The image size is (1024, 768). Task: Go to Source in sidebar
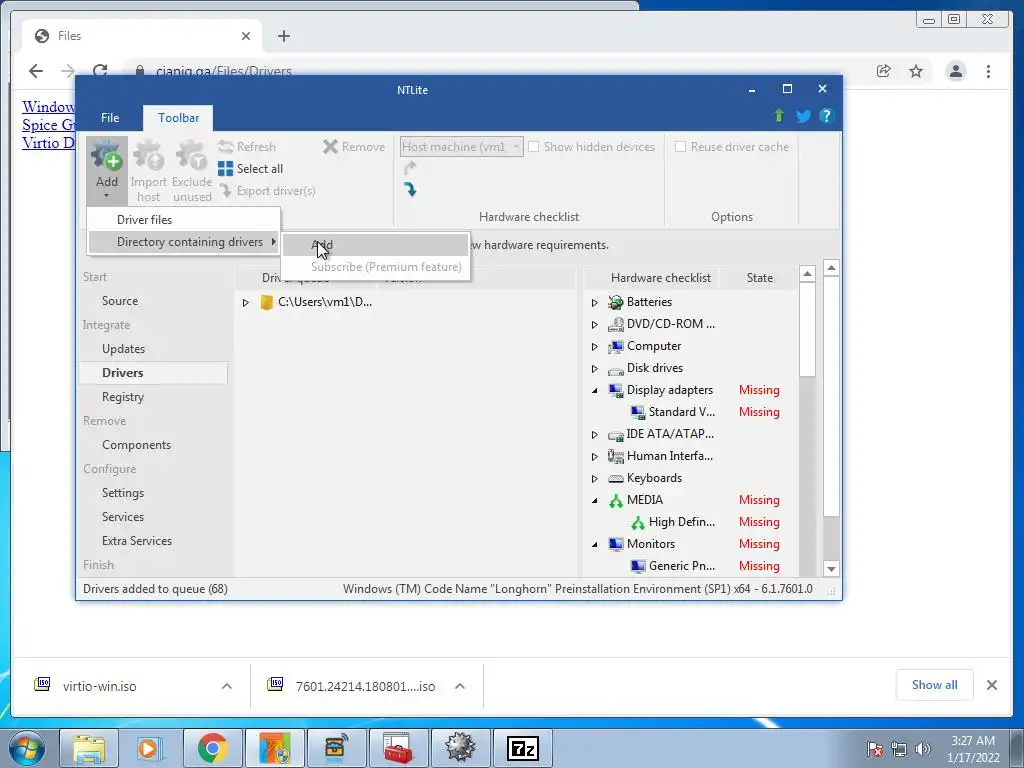tap(120, 301)
